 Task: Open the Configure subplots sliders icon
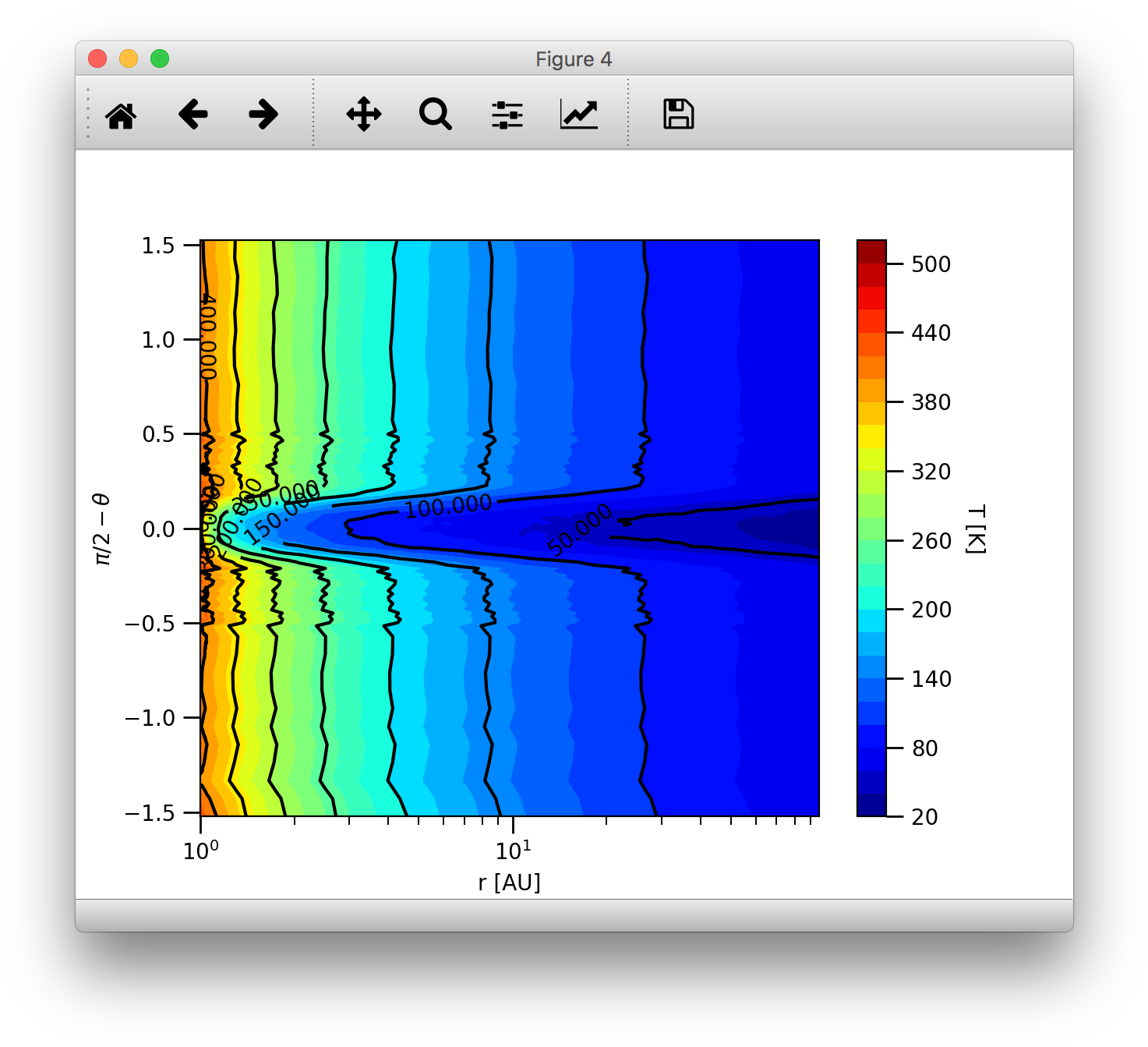507,115
